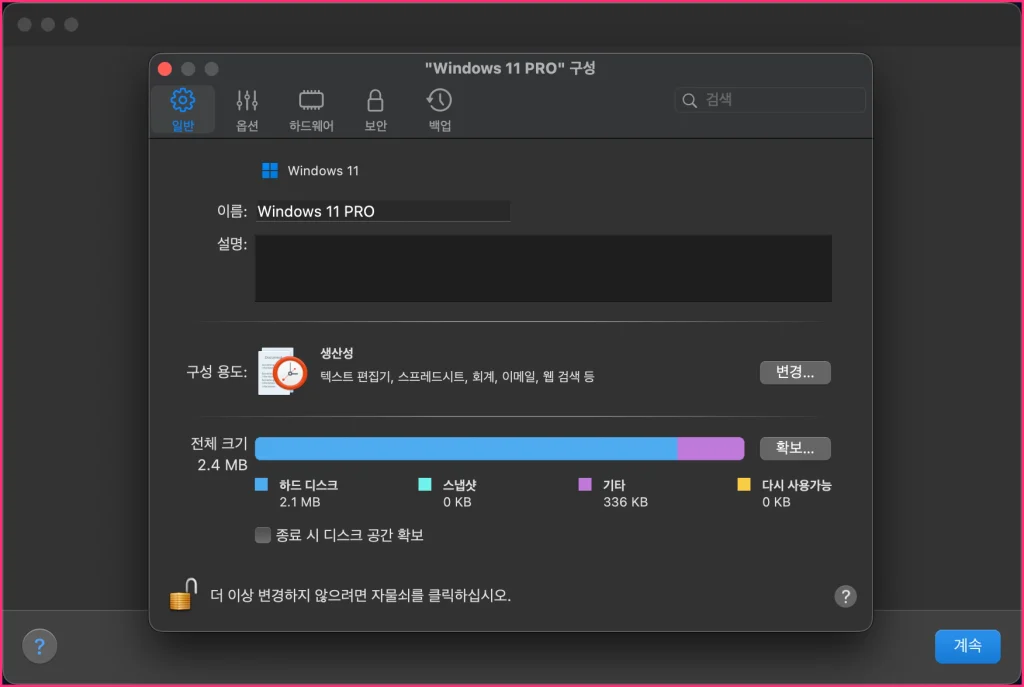Open the 옵션 sliders icon tab
This screenshot has height=687, width=1024.
[x=247, y=109]
